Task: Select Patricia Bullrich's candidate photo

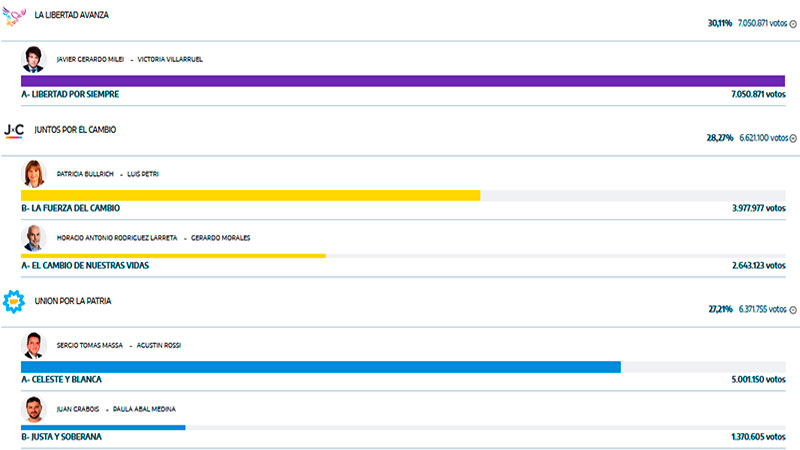Action: [34, 173]
